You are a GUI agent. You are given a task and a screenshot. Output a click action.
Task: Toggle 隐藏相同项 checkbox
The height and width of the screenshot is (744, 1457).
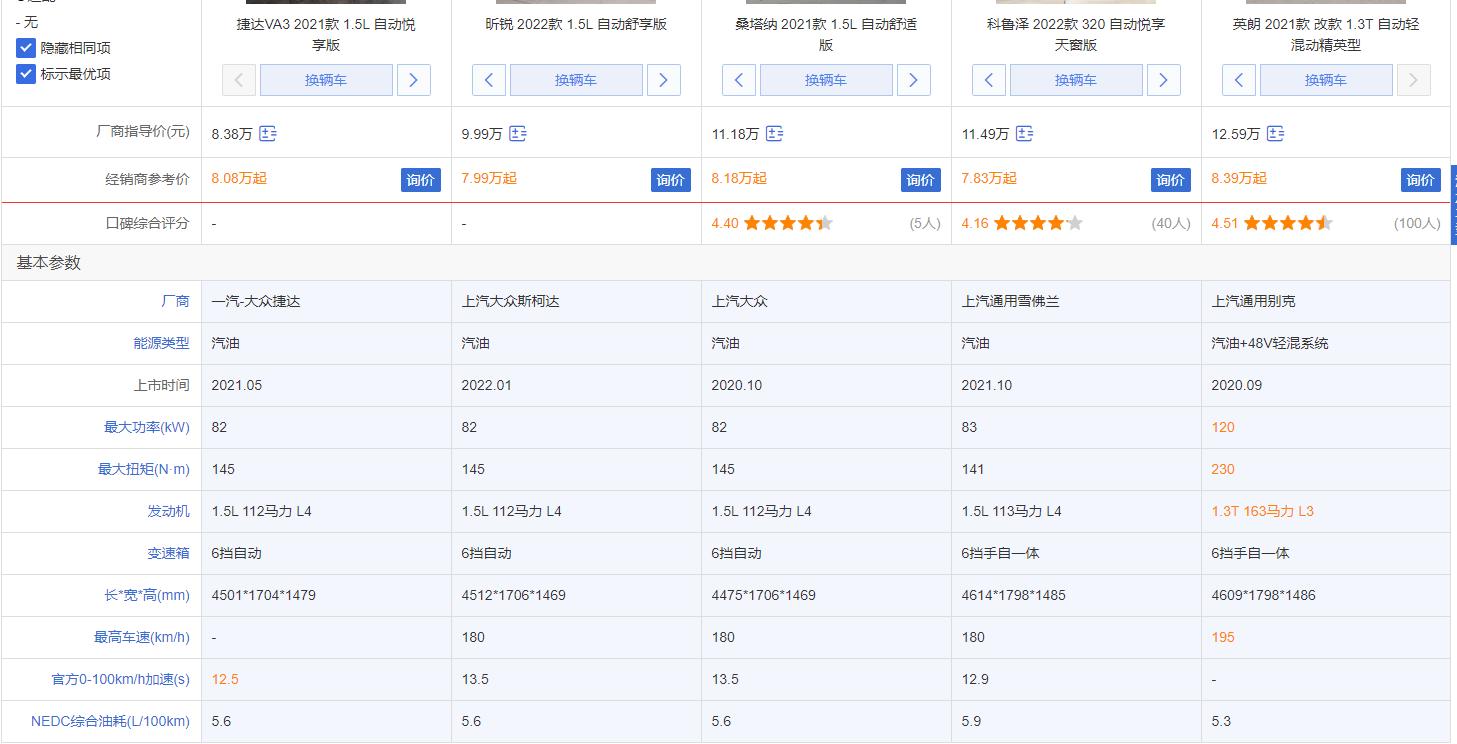(x=26, y=48)
